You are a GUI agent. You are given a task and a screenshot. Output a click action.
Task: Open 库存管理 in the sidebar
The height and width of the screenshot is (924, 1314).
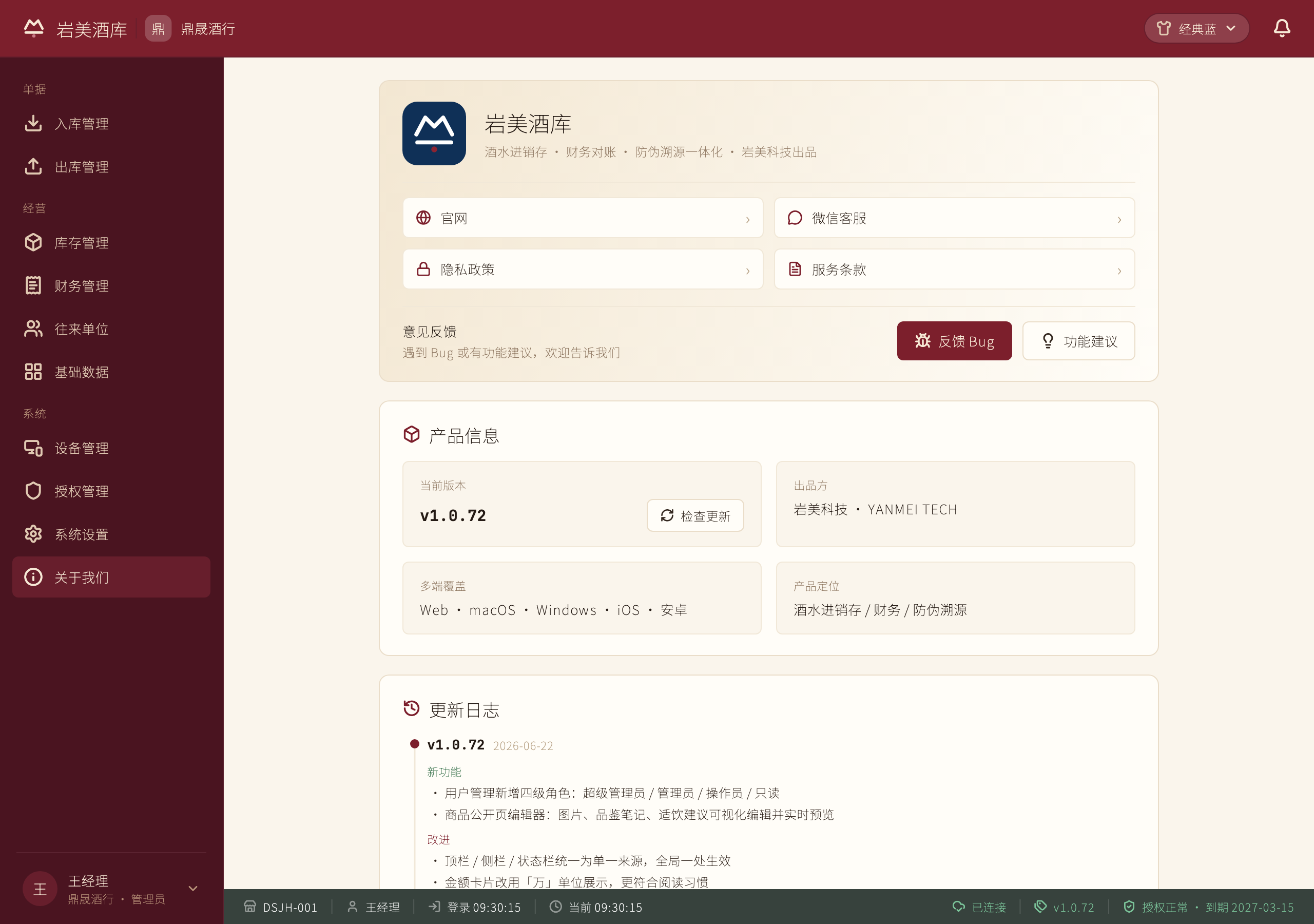point(111,243)
